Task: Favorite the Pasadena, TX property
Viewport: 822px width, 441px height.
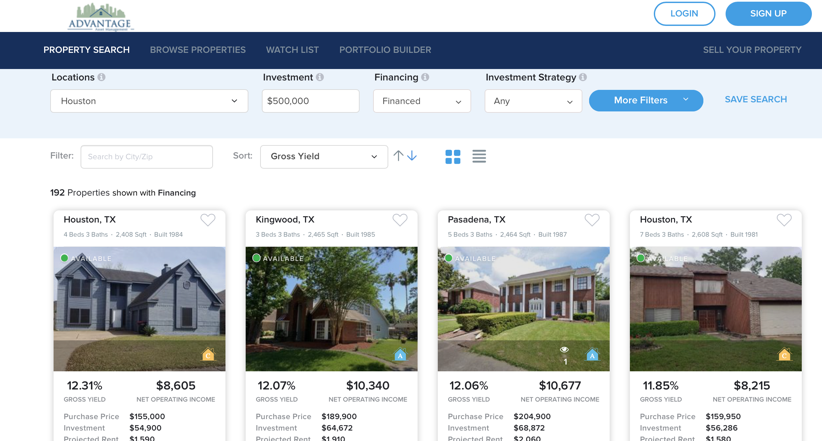Action: (x=592, y=220)
